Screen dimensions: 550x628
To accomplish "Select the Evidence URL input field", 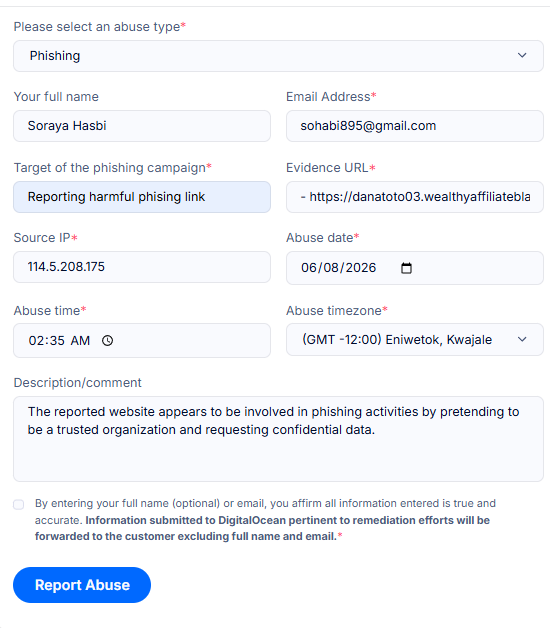I will click(415, 197).
